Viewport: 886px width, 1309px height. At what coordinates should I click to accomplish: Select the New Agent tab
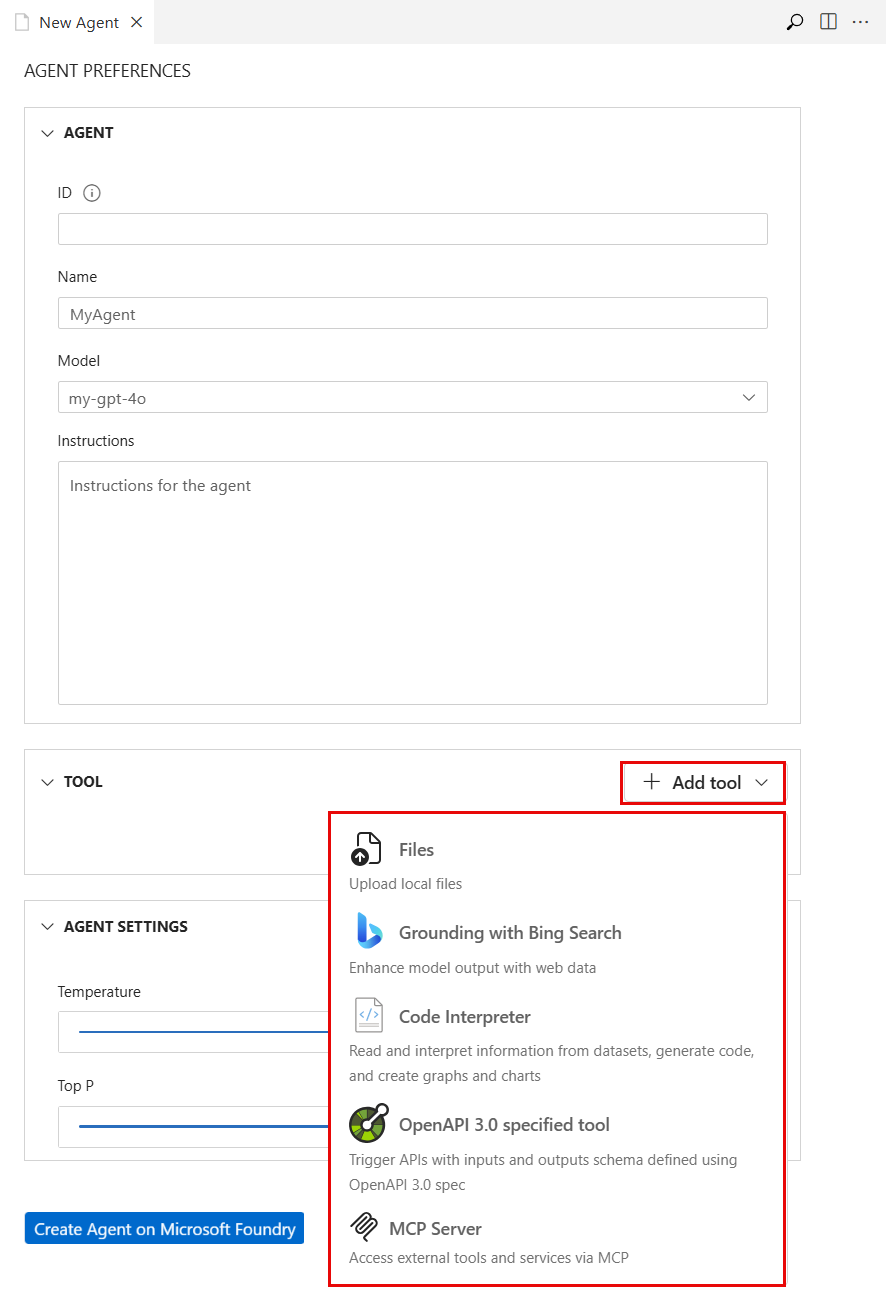(x=79, y=22)
